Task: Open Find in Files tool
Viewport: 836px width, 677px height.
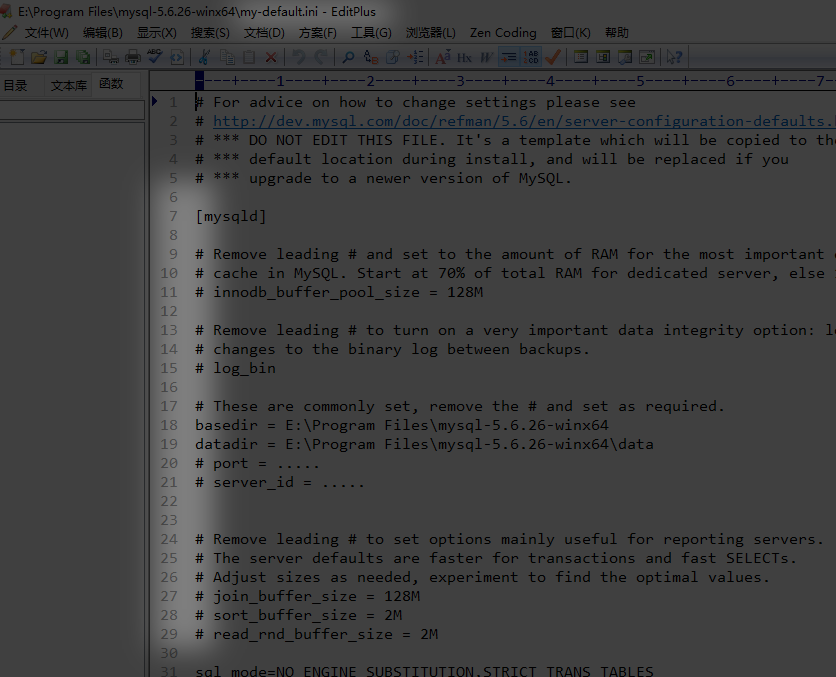Action: point(392,57)
